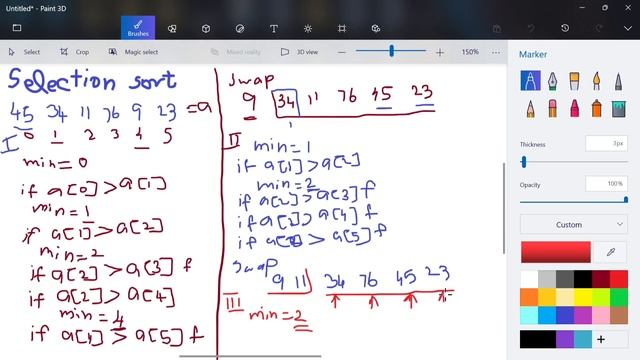
Task: Open the more options ellipsis menu
Action: [x=496, y=52]
